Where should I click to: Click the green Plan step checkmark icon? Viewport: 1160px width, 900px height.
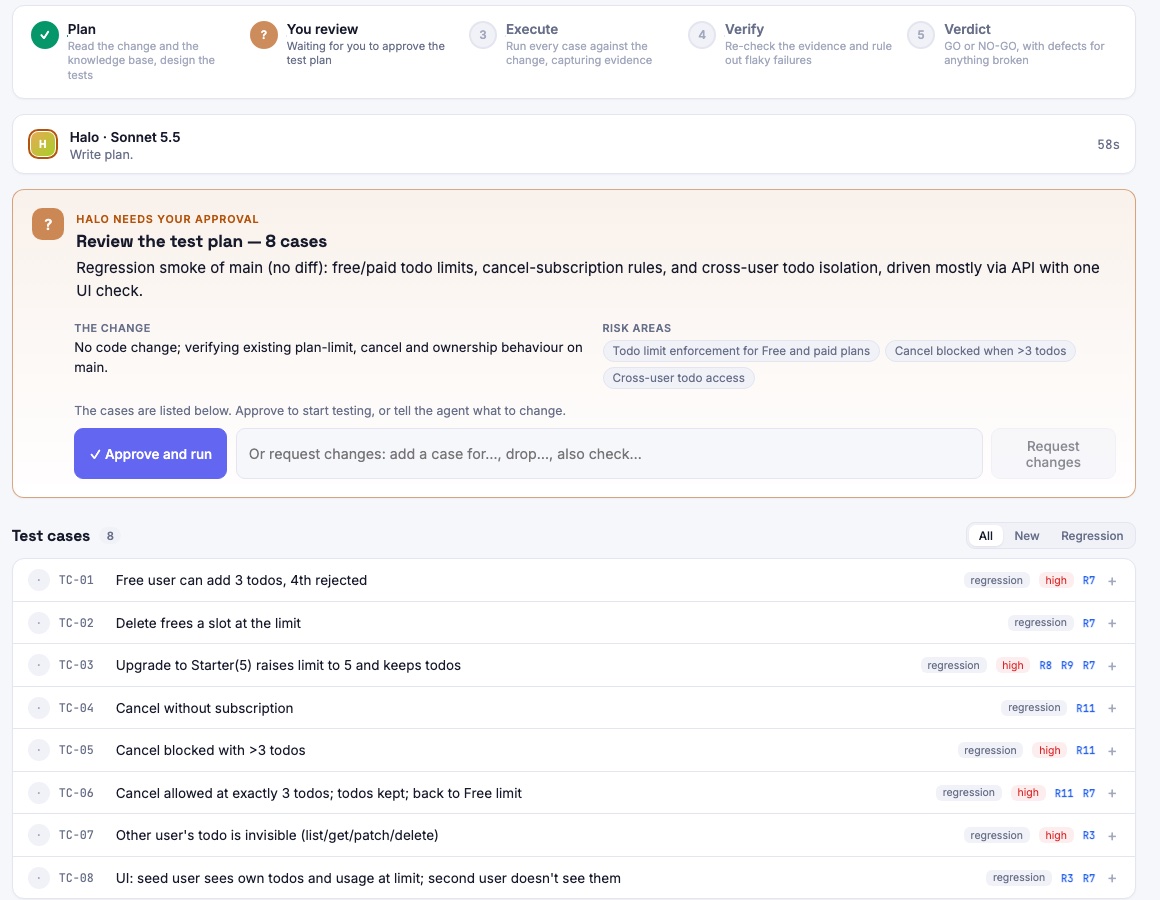click(x=44, y=35)
